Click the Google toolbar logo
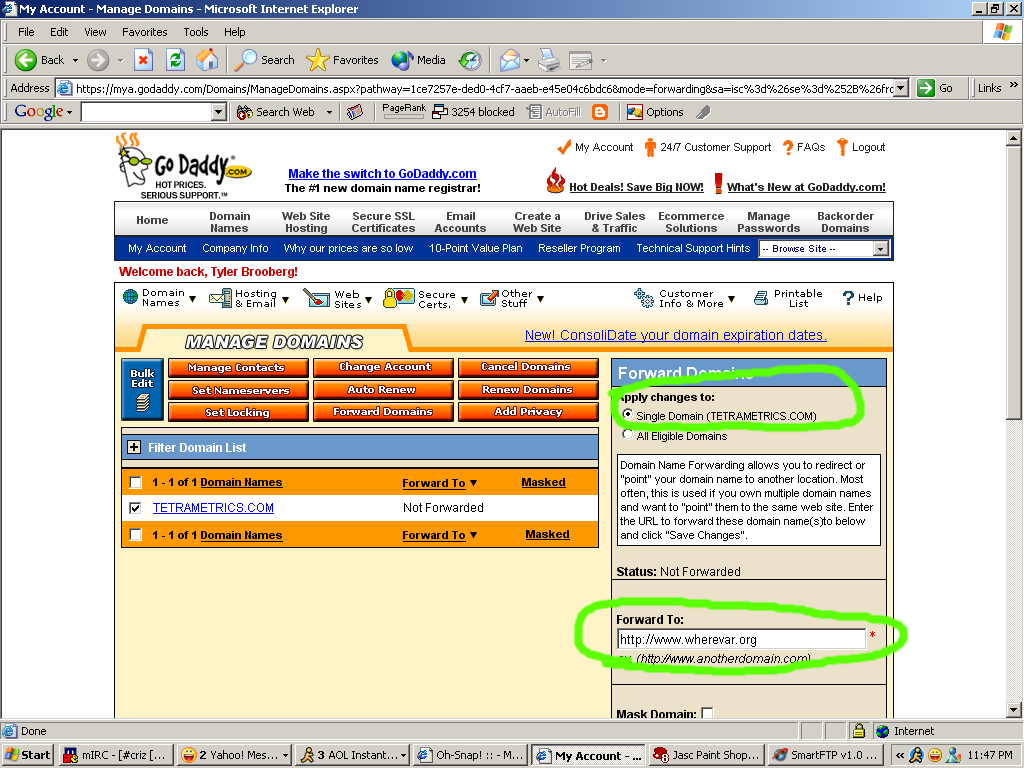1024x768 pixels. [x=39, y=112]
